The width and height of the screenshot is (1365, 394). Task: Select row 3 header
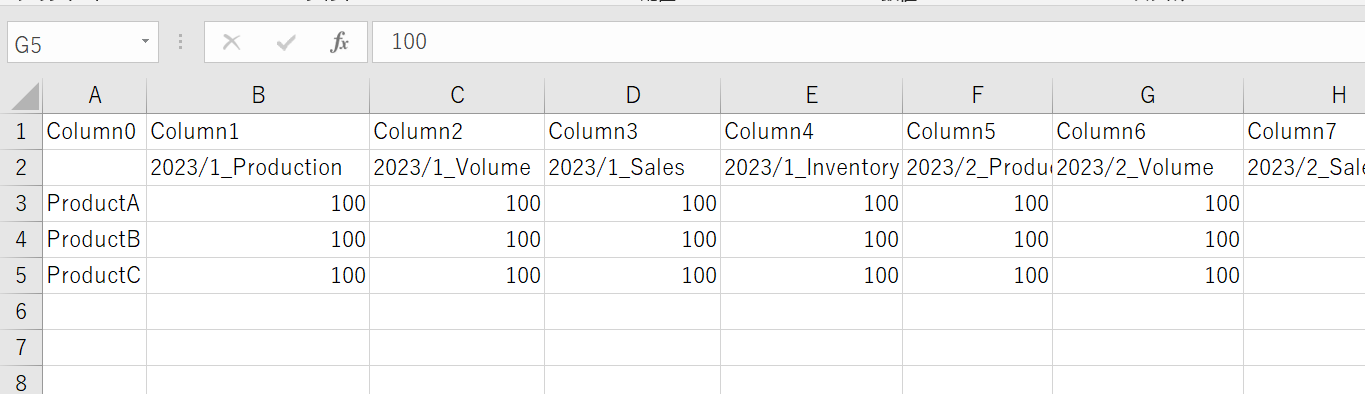[21, 203]
